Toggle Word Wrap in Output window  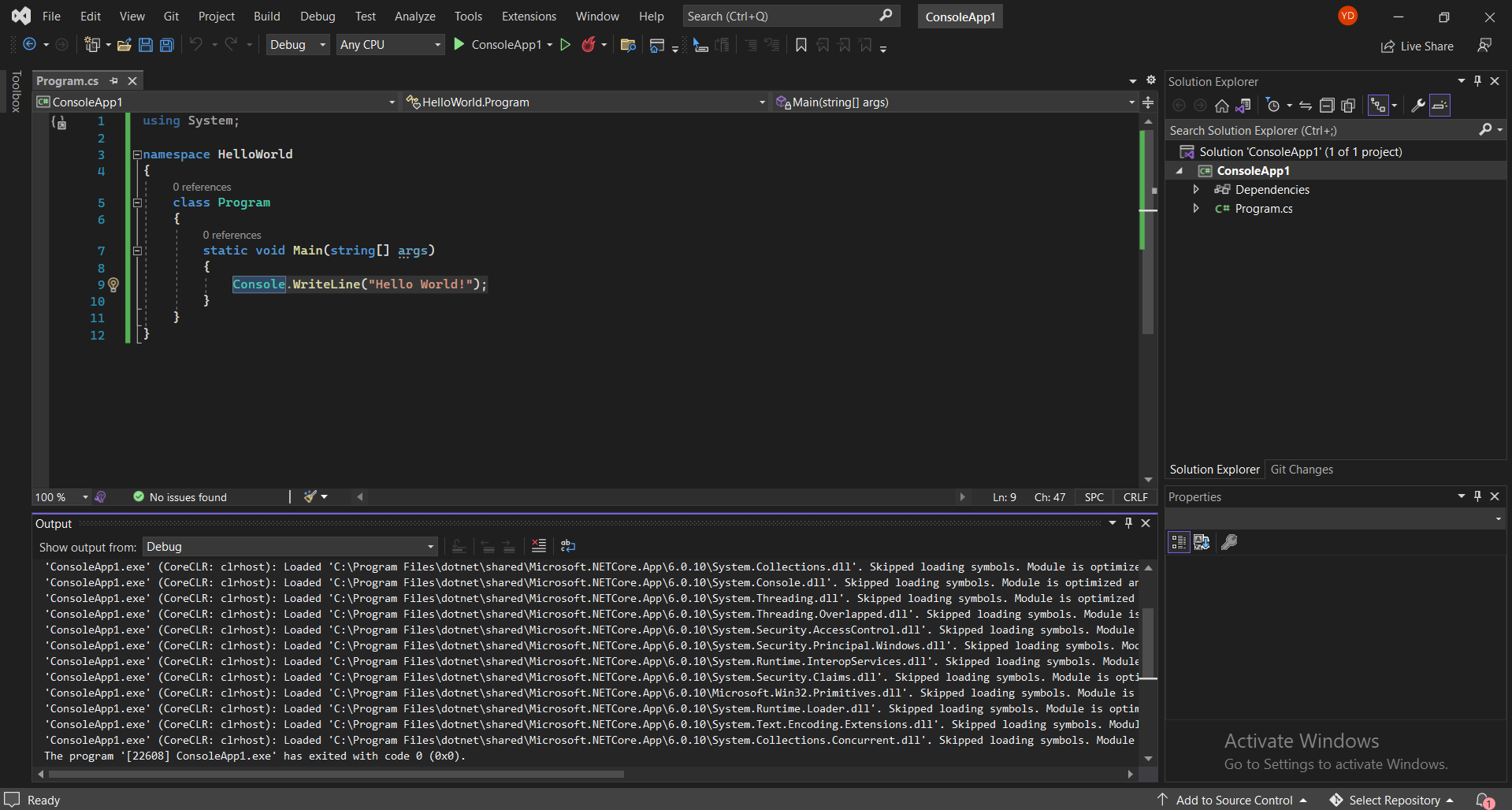click(568, 545)
